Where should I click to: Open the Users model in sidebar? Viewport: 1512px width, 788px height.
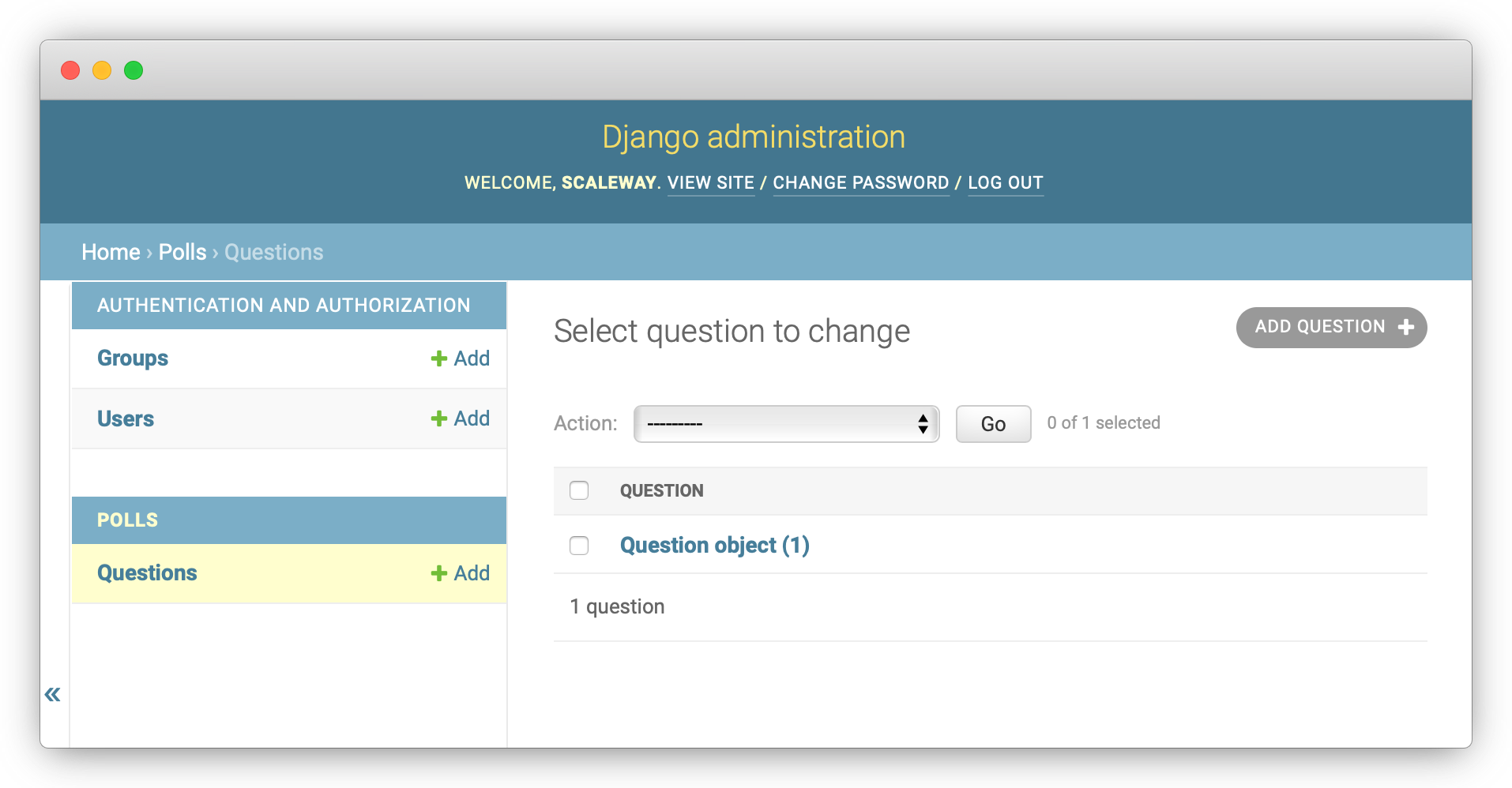click(x=126, y=418)
